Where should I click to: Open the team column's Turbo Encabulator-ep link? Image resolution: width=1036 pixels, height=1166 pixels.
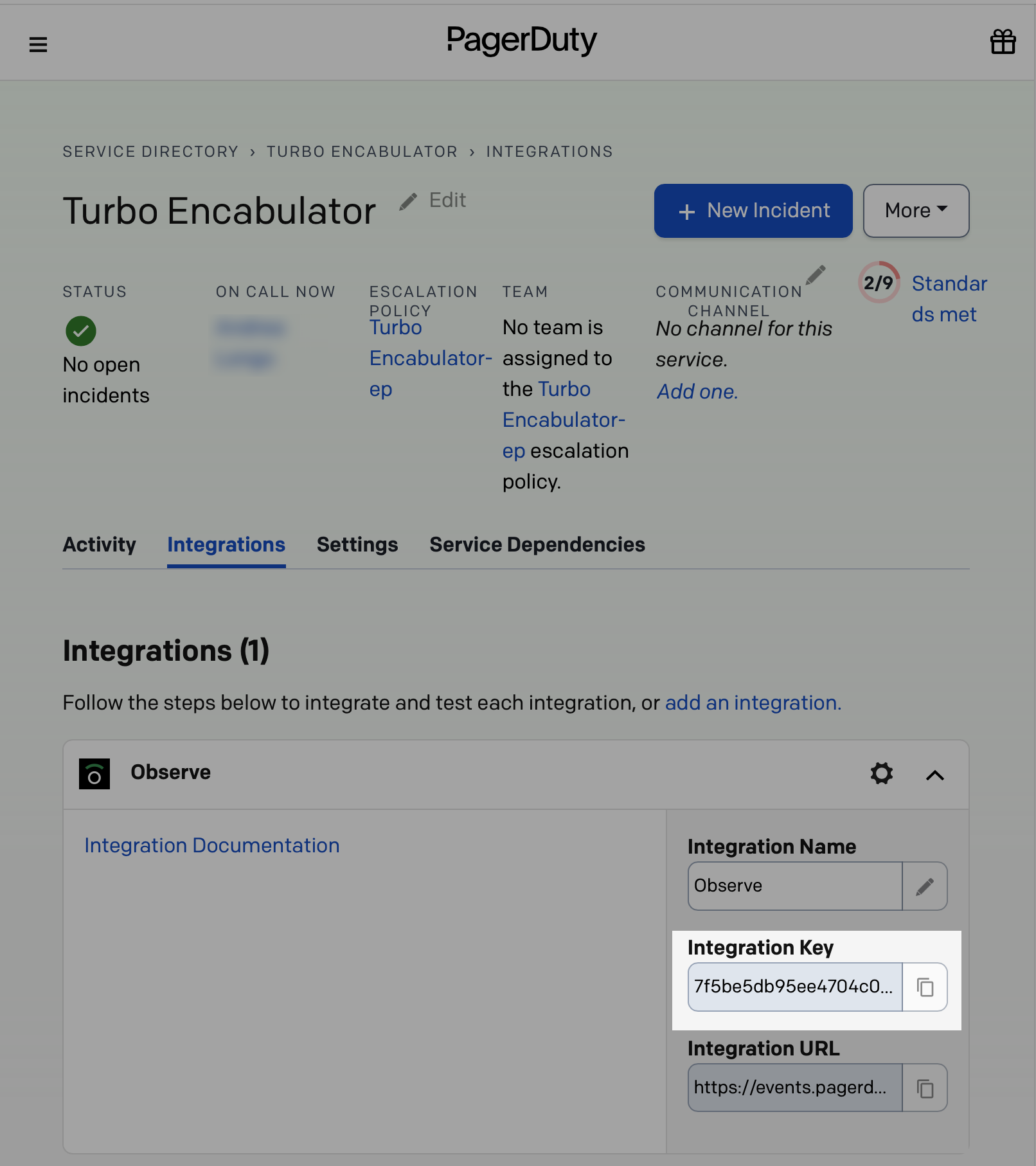(564, 420)
